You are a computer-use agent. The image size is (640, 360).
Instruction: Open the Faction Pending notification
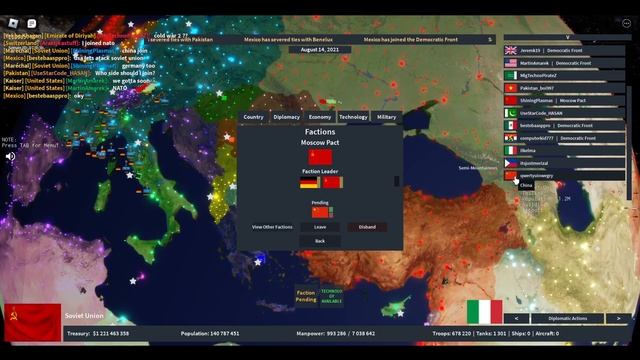(x=306, y=296)
